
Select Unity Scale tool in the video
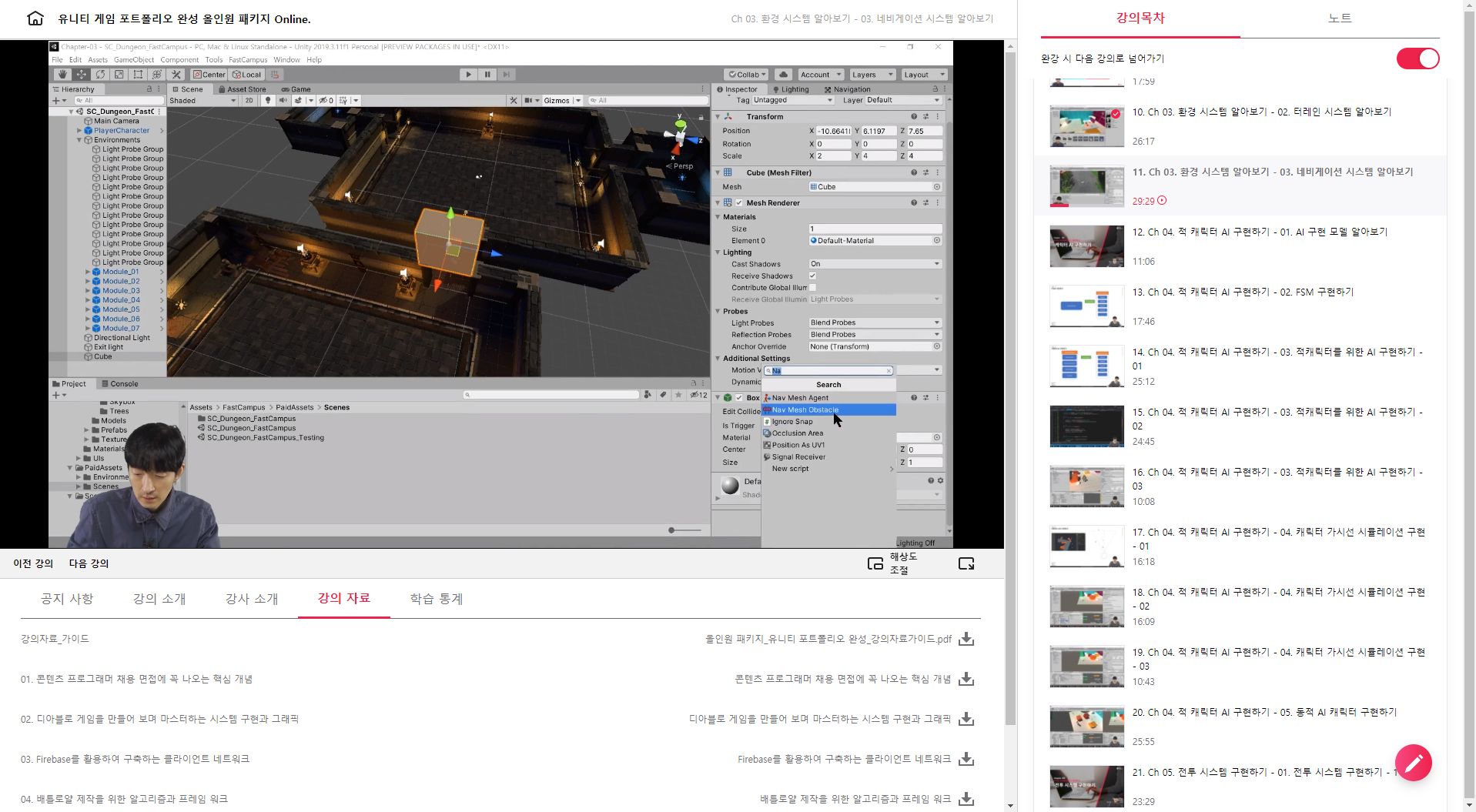point(119,75)
